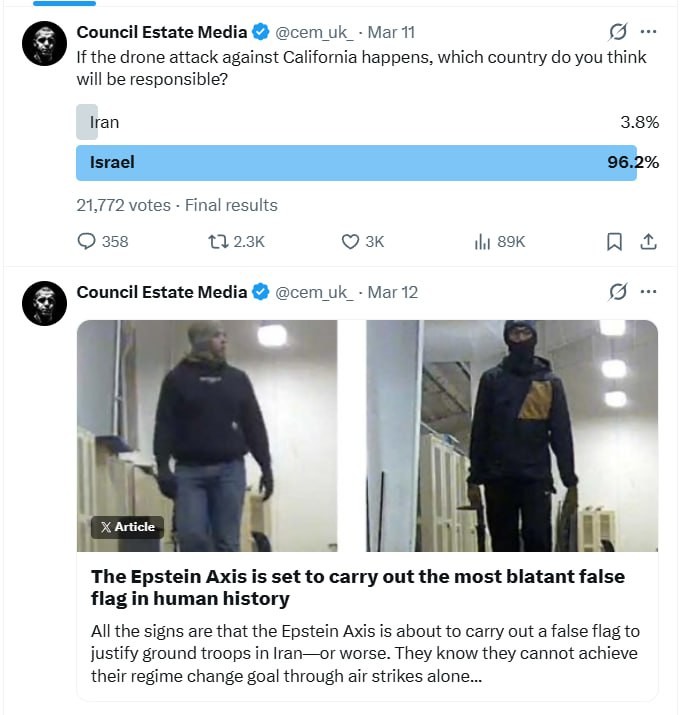Open the Mar 12 timestamp link
Screen dimensions: 692x715
coord(392,292)
